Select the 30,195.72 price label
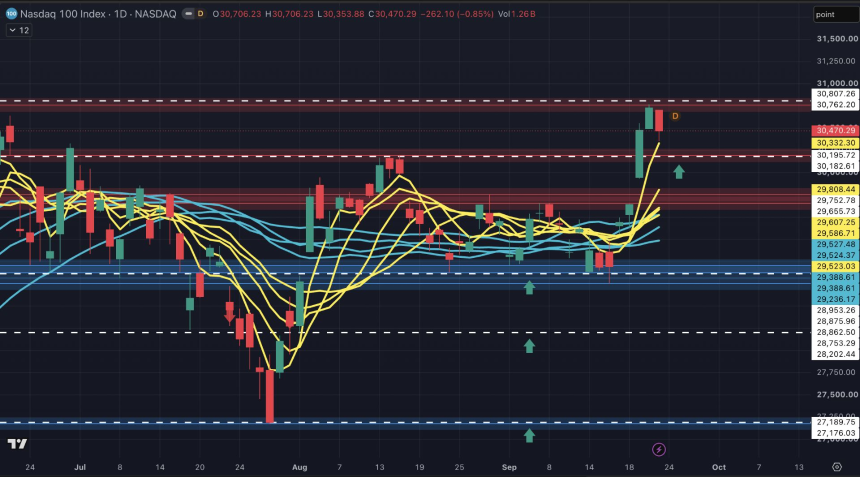The height and width of the screenshot is (477, 860). pyautogui.click(x=835, y=155)
